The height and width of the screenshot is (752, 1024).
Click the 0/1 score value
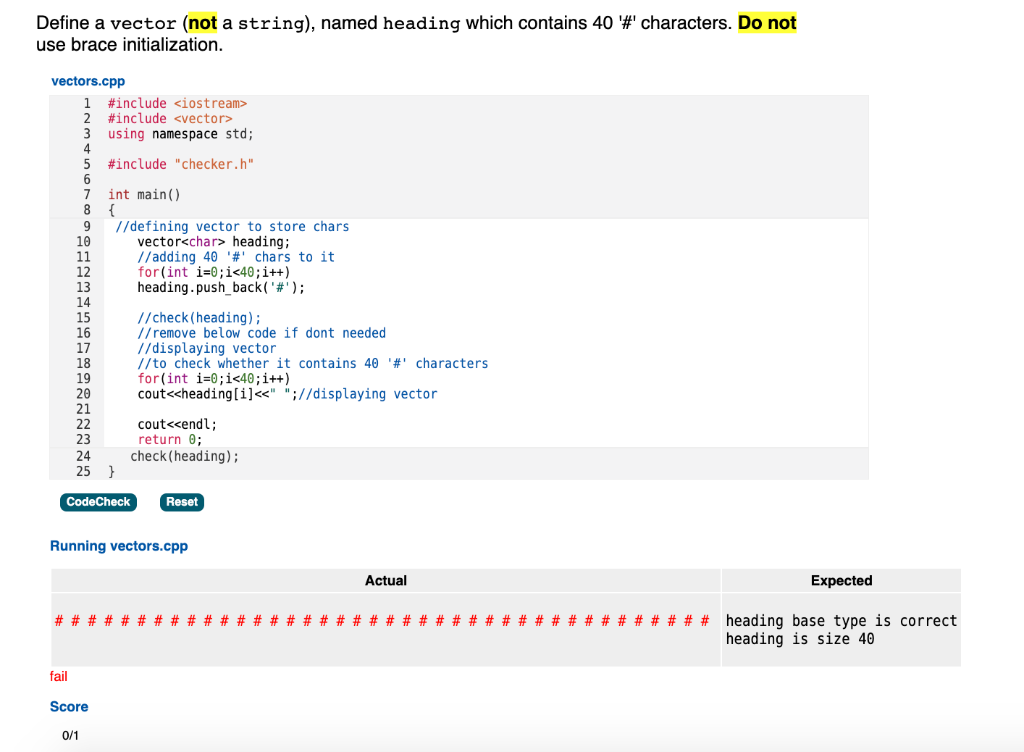69,733
